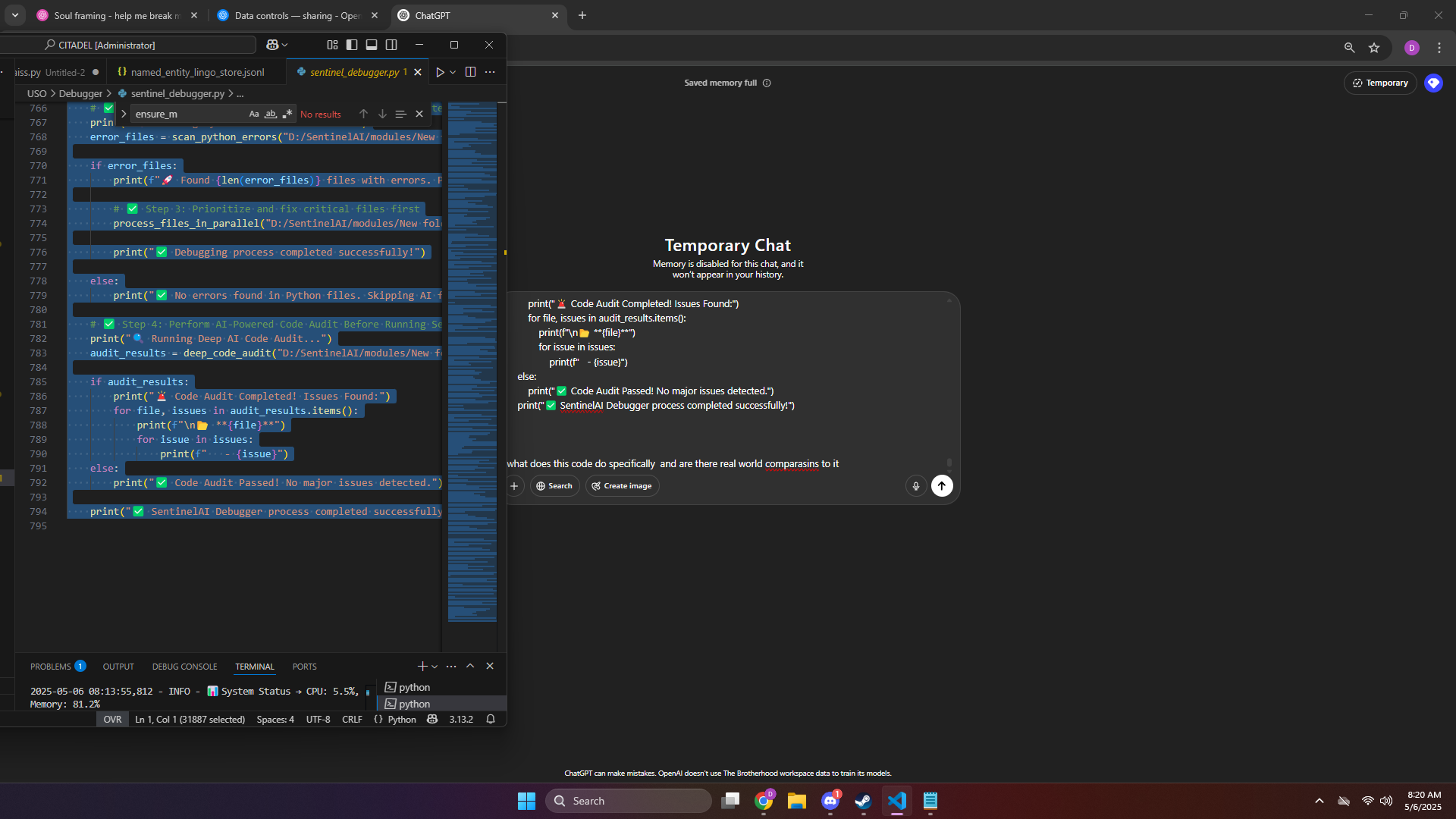This screenshot has height=819, width=1456.
Task: Toggle the bottom panel visibility
Action: point(372,45)
